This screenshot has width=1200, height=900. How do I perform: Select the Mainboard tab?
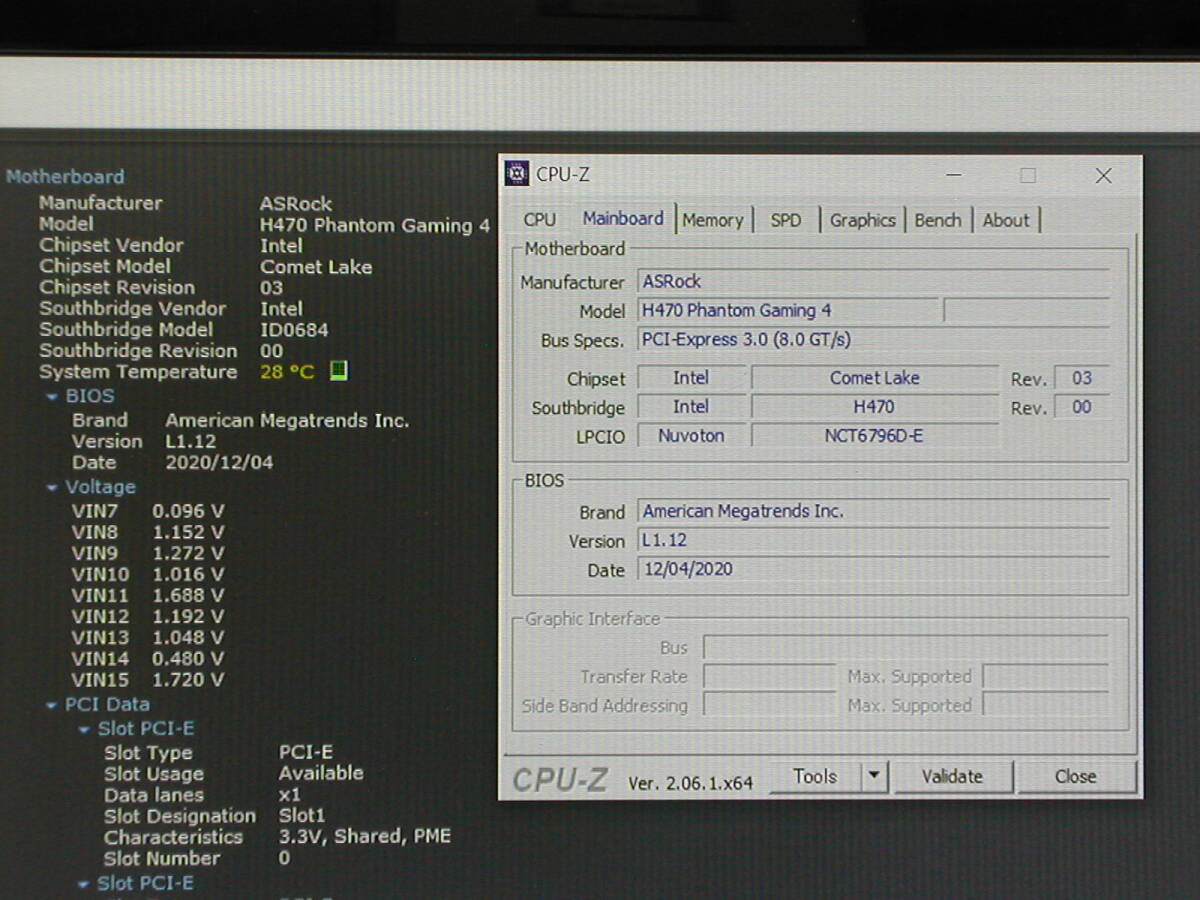623,218
